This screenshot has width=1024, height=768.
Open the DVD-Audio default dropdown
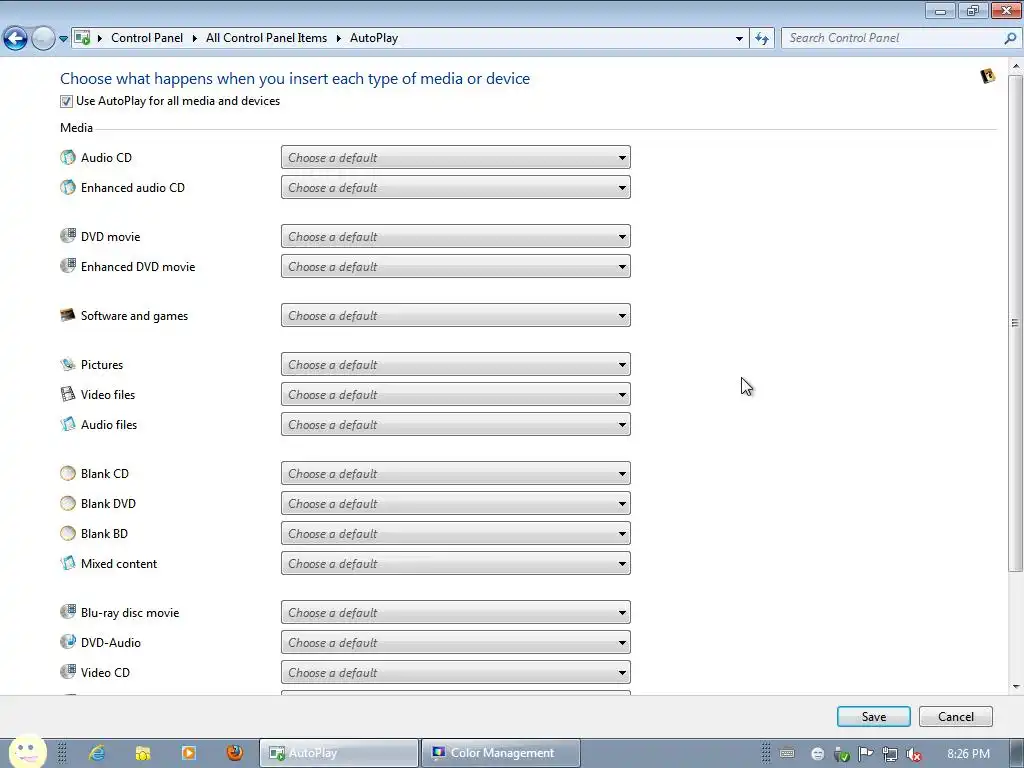(x=456, y=643)
